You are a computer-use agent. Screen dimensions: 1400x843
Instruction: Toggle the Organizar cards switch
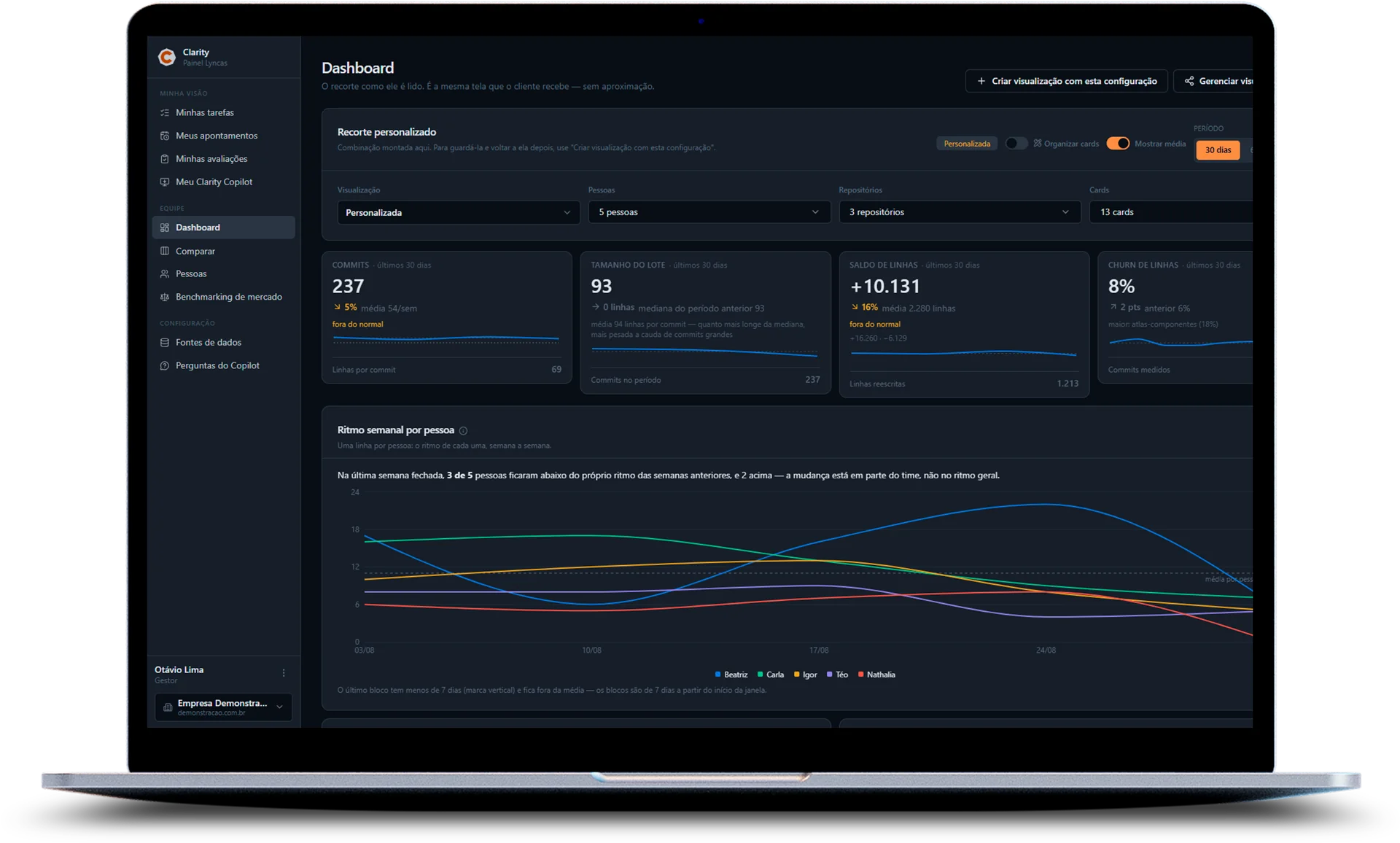point(1016,143)
